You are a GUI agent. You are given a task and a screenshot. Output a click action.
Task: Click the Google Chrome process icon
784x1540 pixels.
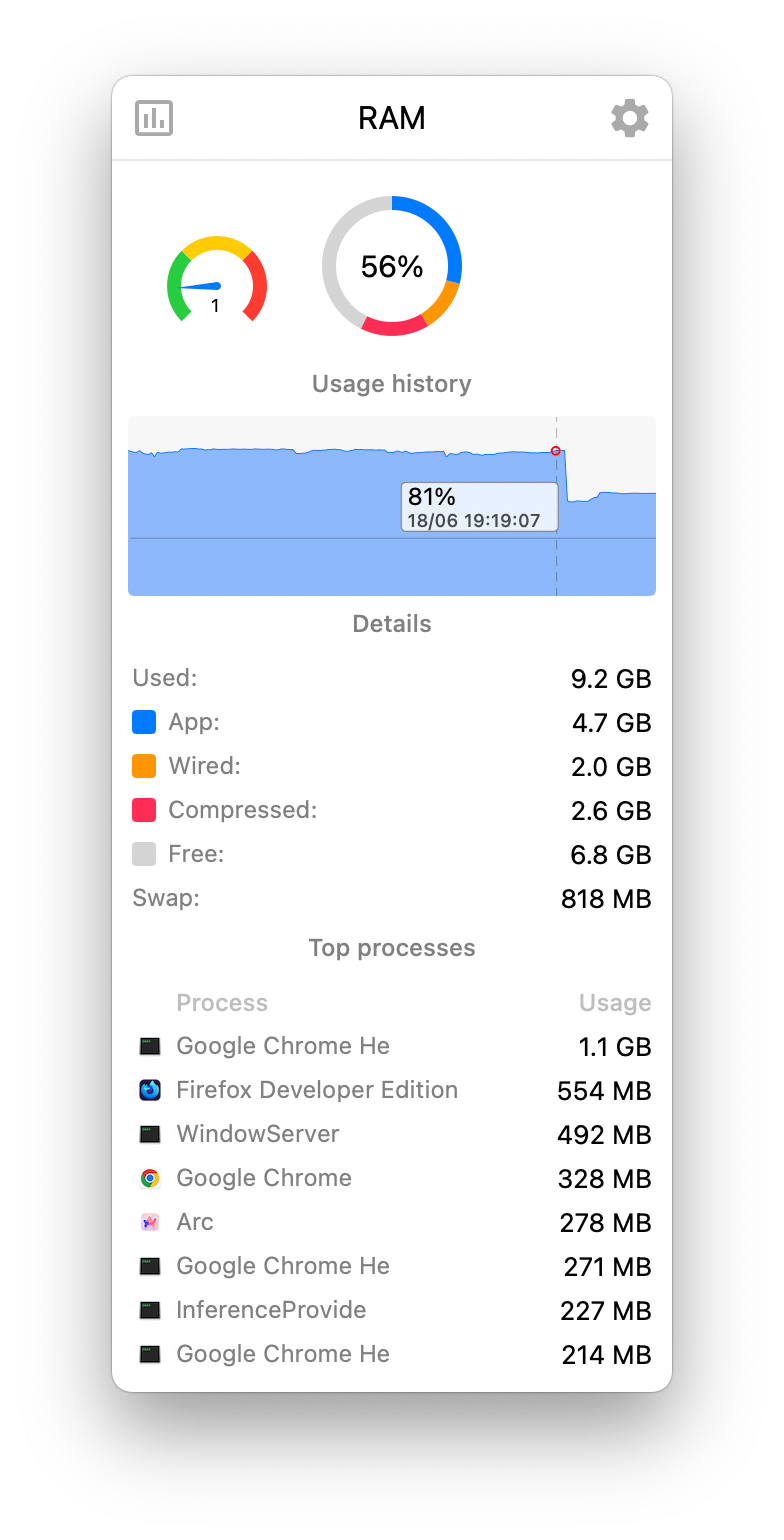[150, 1178]
